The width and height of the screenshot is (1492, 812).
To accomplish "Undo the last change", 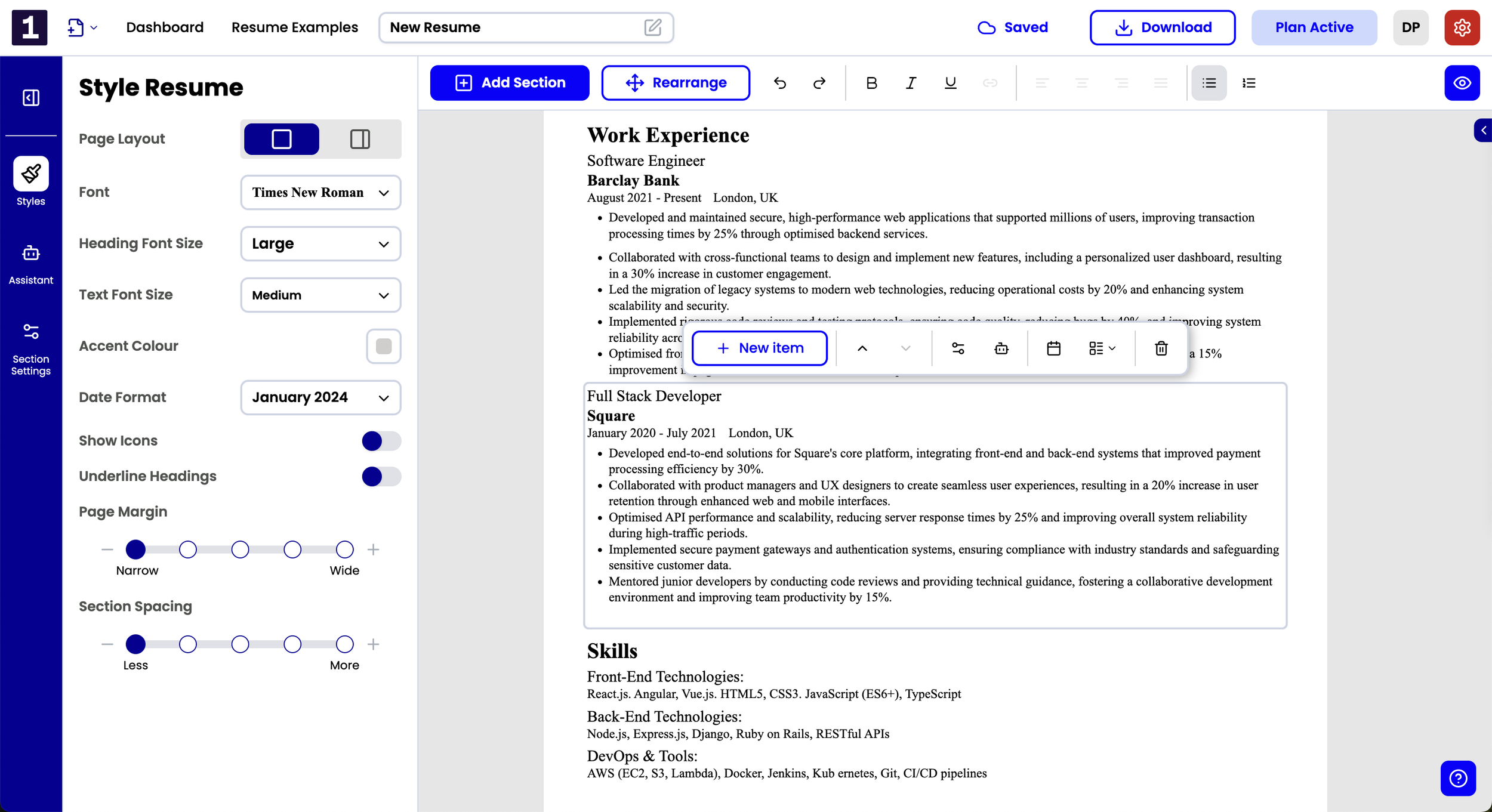I will [780, 83].
